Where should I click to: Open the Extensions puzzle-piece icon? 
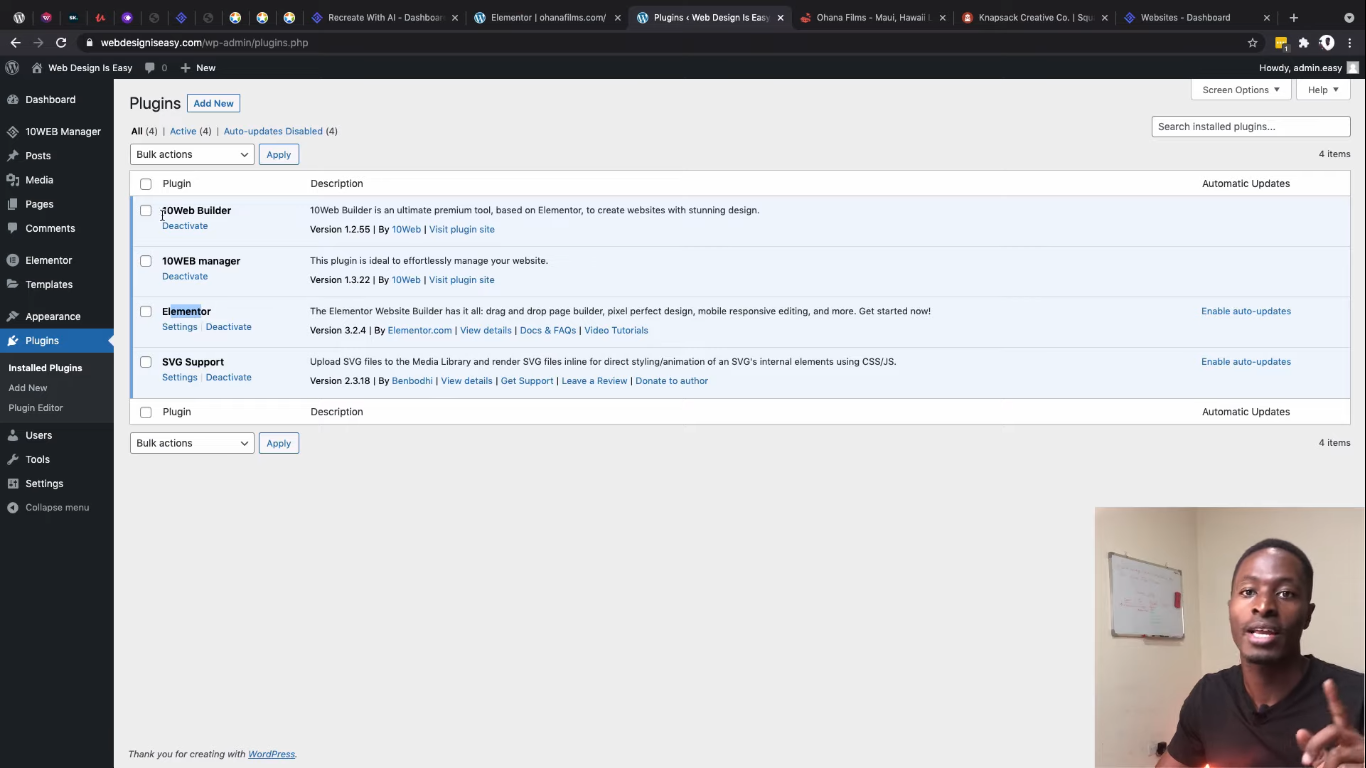click(1303, 43)
